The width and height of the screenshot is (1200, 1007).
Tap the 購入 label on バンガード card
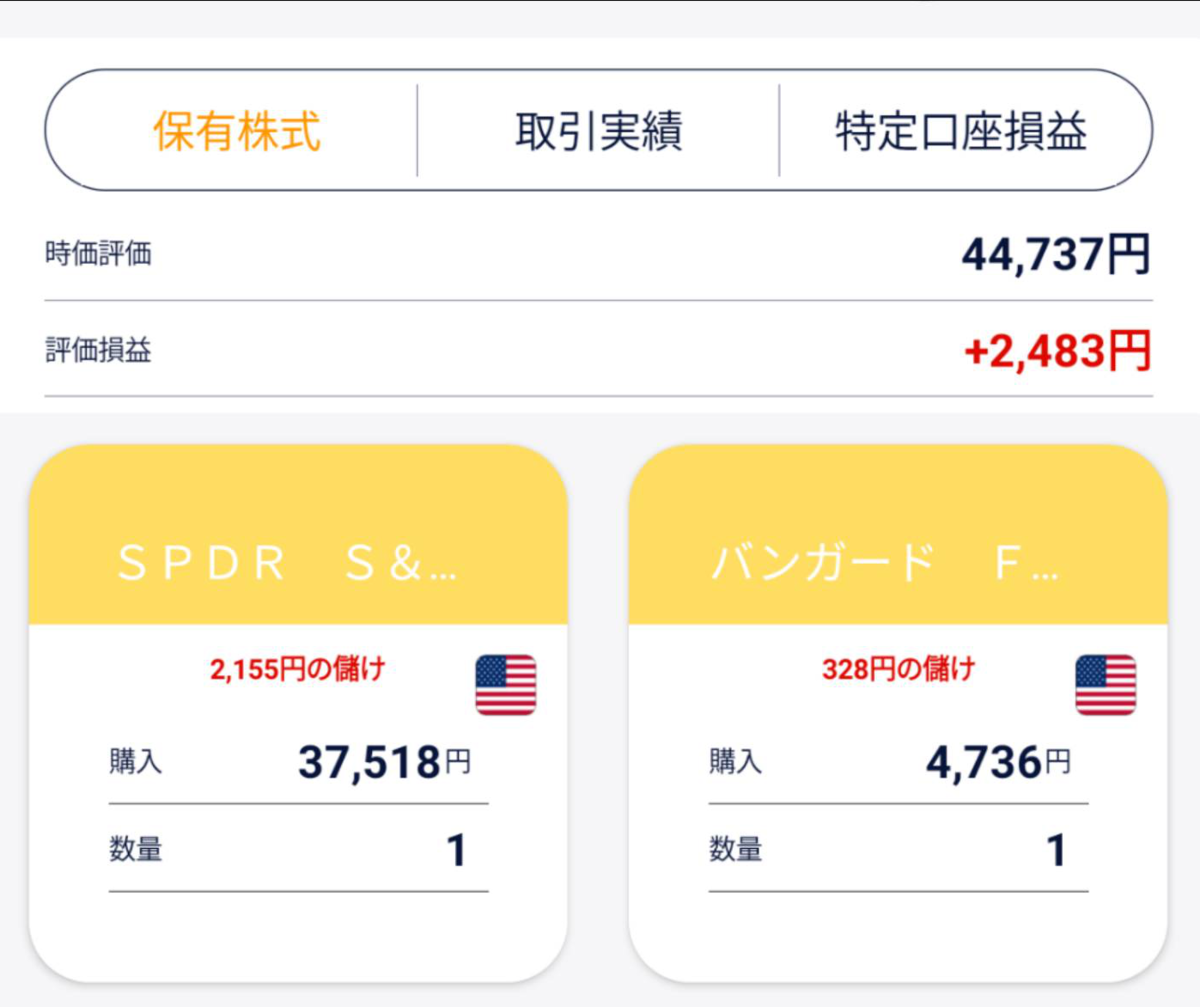tap(735, 763)
